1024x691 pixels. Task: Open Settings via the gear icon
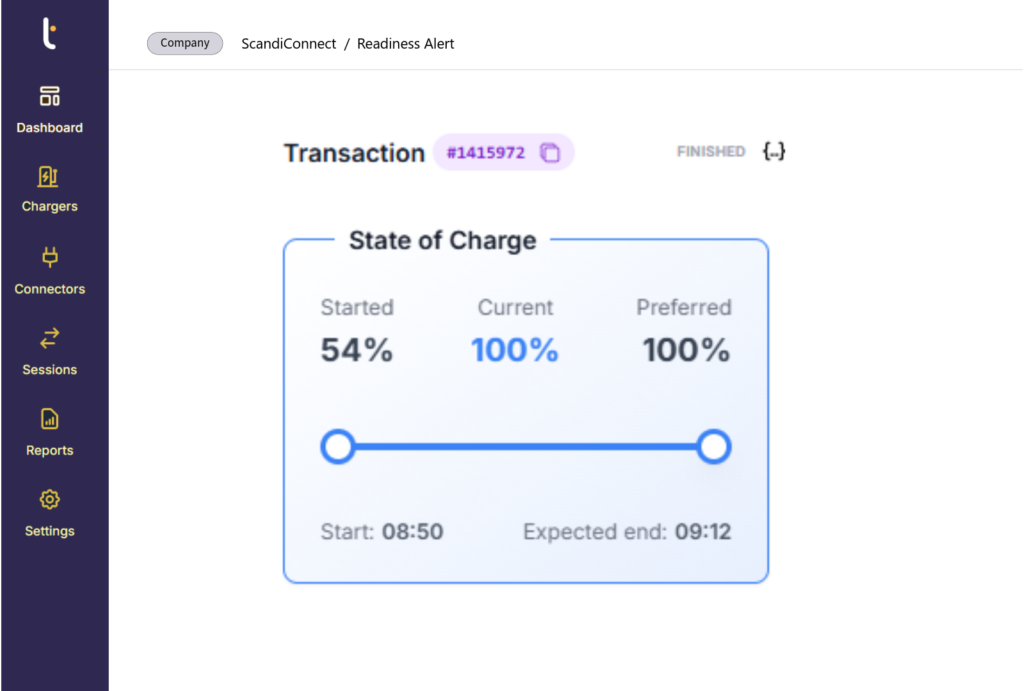click(x=49, y=500)
